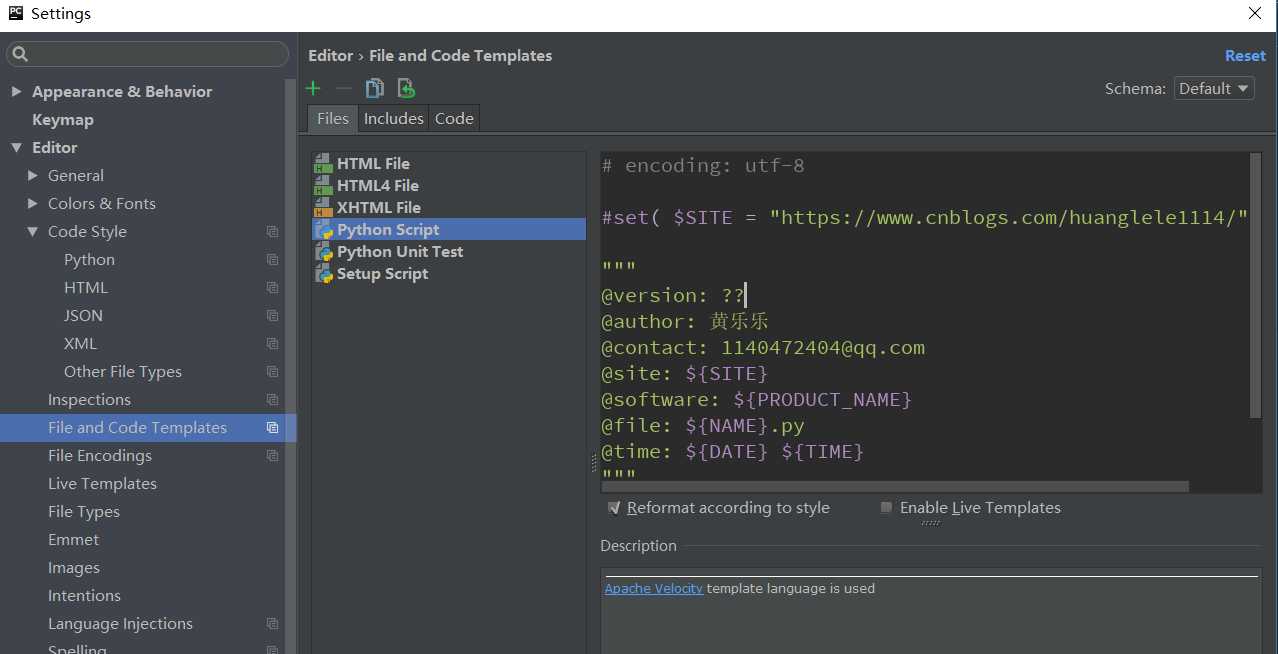This screenshot has width=1278, height=654.
Task: Open Intentions settings
Action: pos(84,595)
